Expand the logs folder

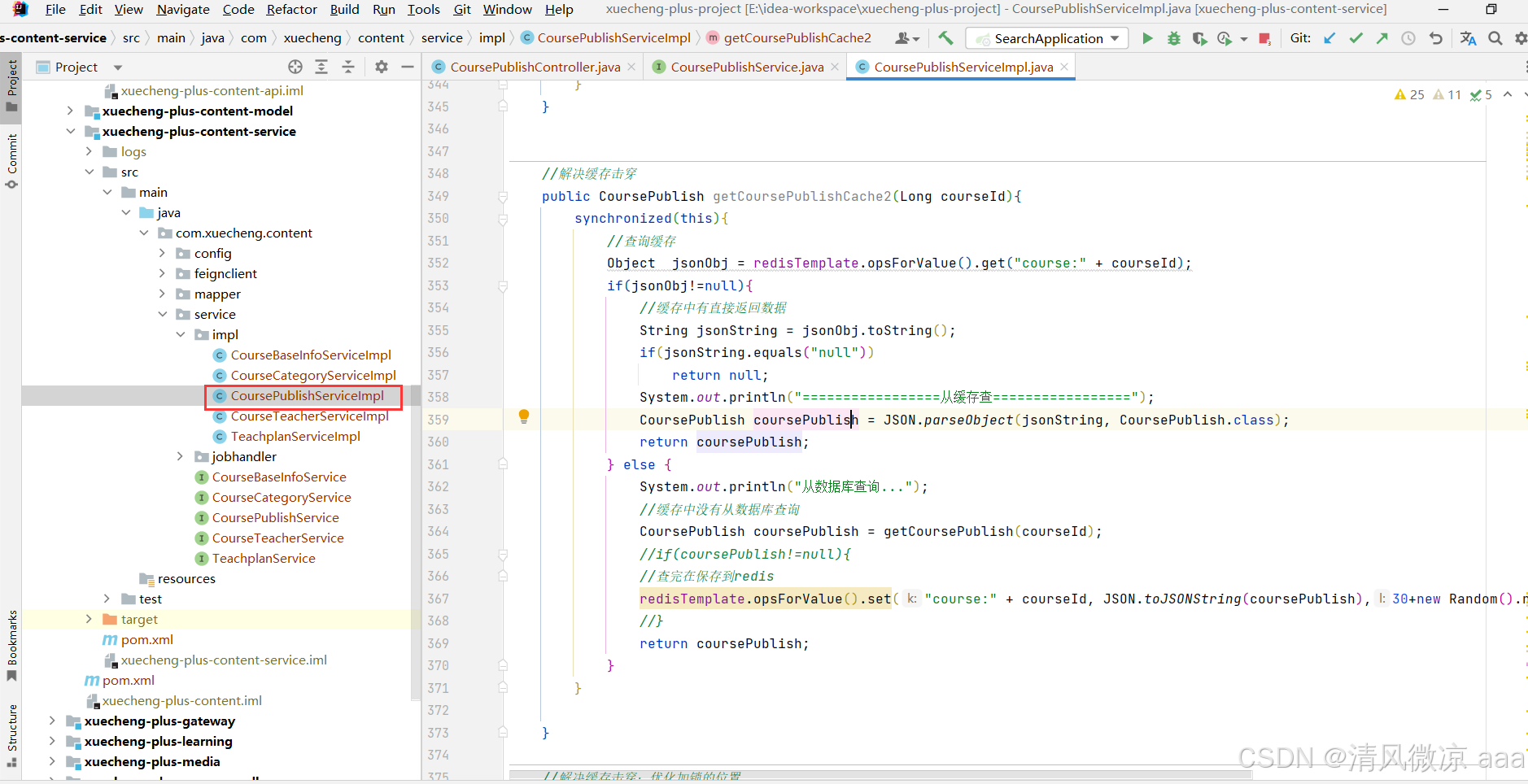[x=89, y=151]
